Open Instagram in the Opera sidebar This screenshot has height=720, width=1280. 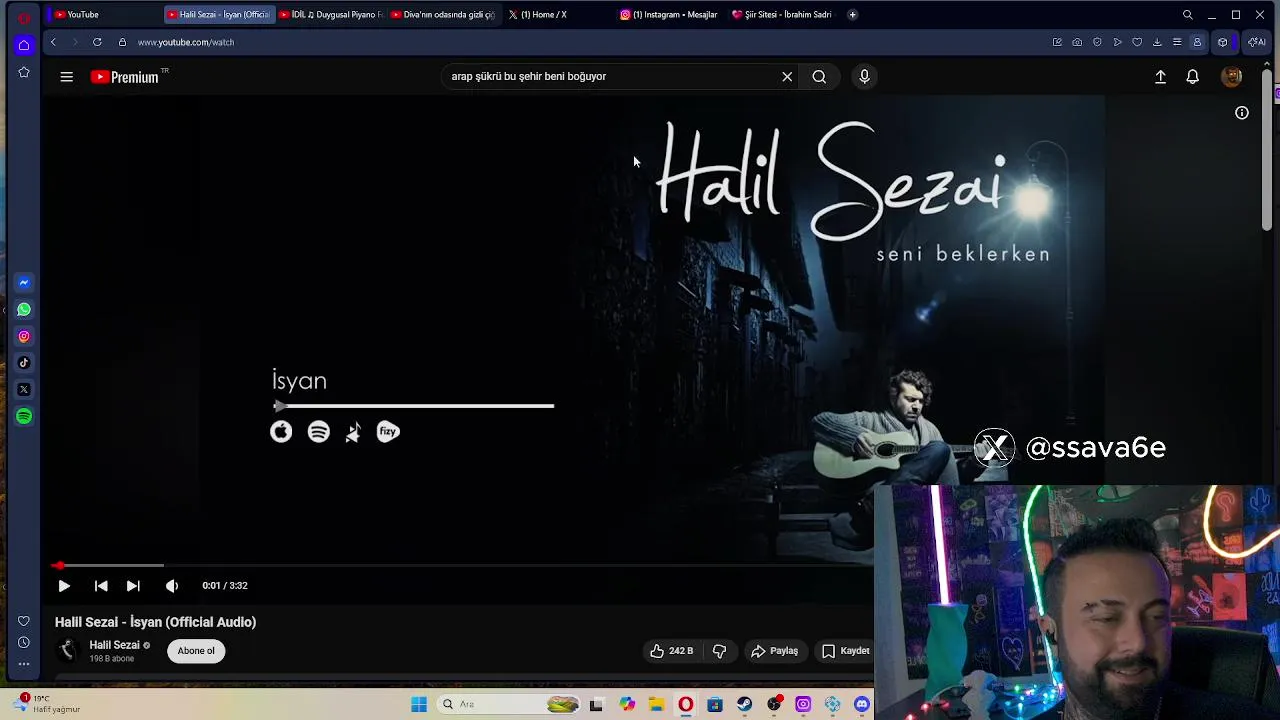(24, 337)
